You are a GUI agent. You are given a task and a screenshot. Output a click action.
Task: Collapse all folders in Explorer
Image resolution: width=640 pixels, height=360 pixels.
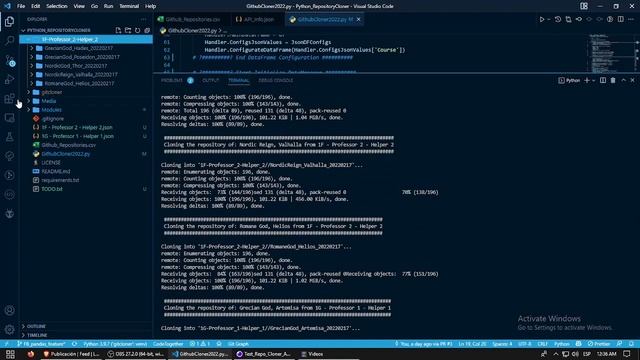[147, 30]
